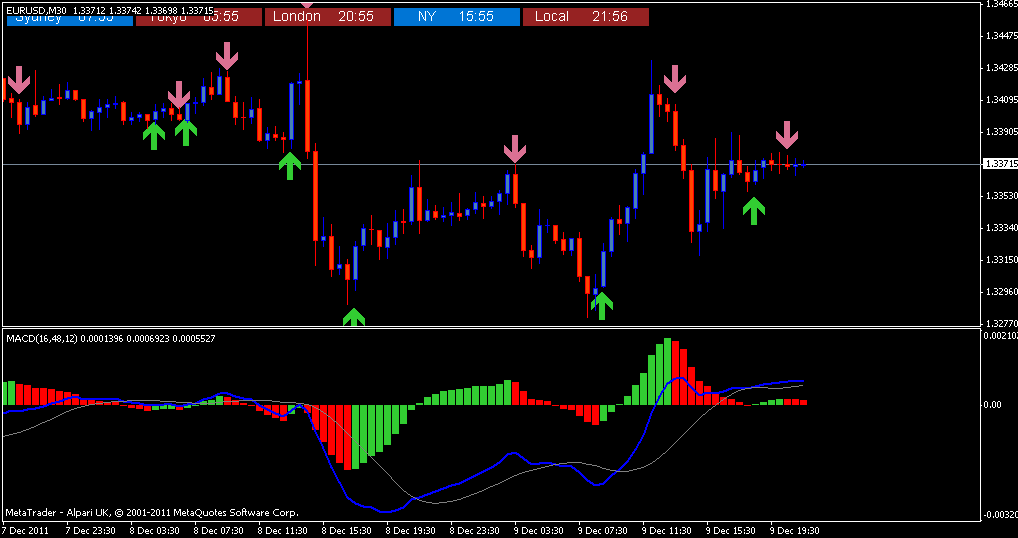
Task: Click the green buy arrow near 8 Dec 11:30
Action: (x=290, y=165)
